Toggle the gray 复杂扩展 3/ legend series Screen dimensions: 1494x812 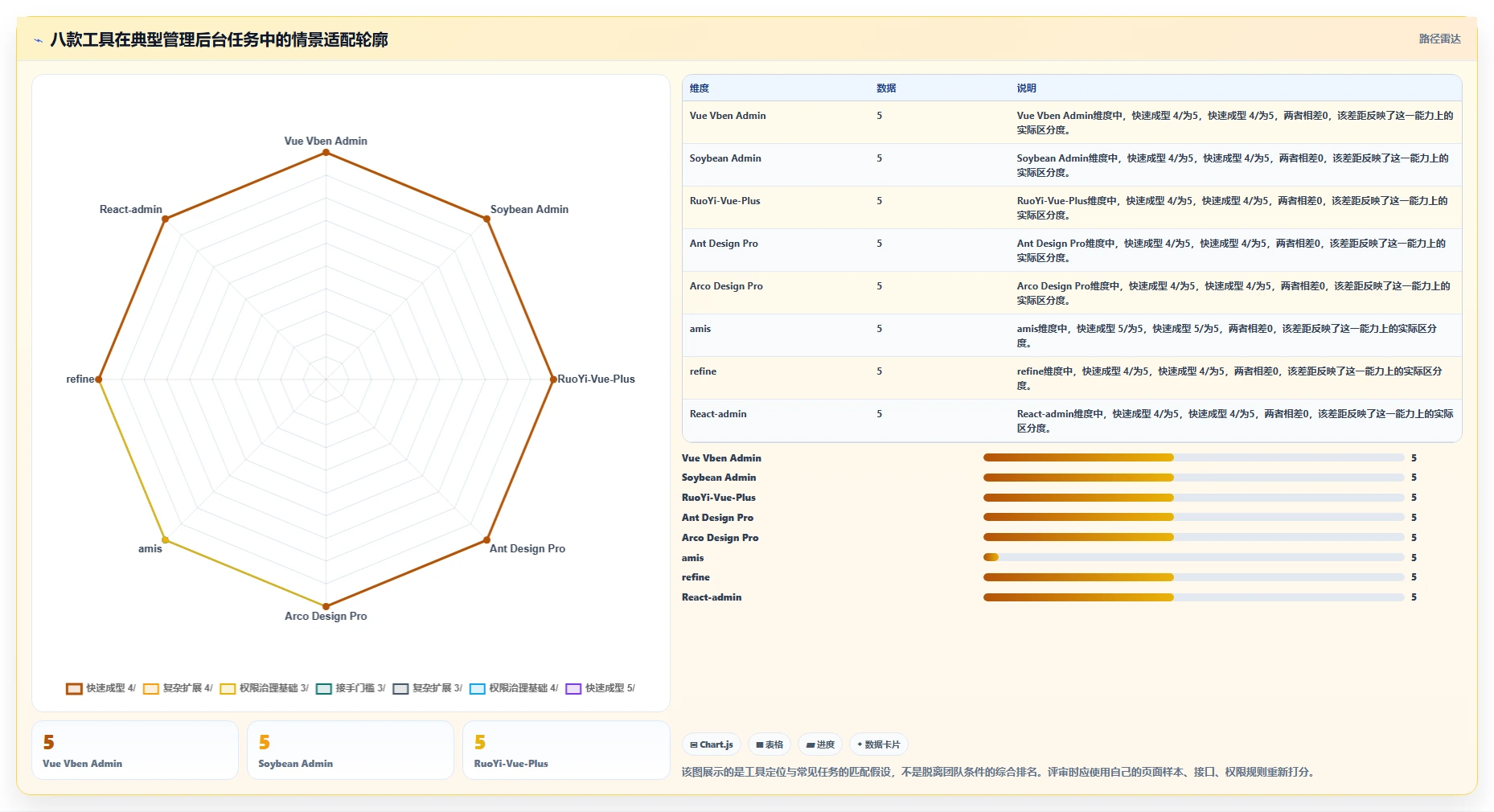point(427,688)
